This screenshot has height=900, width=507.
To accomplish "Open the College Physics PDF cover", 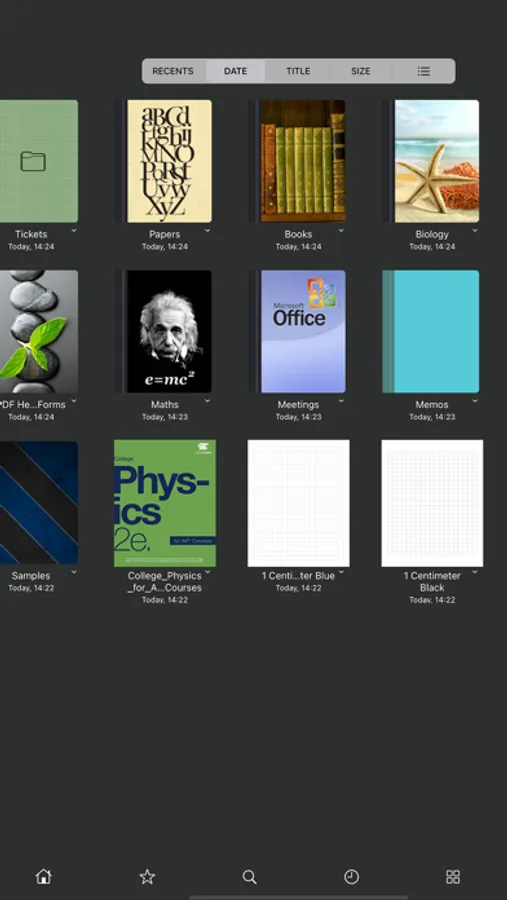I will click(x=165, y=503).
